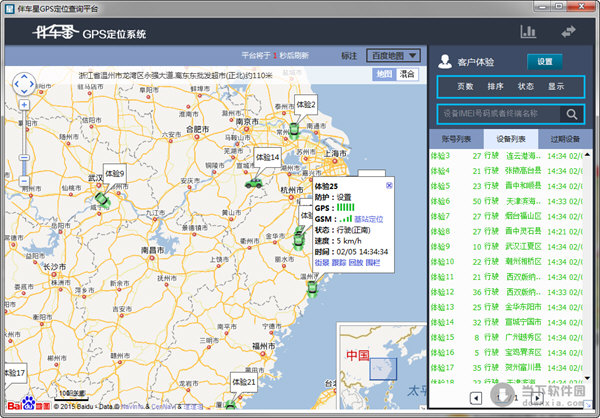Click the 伴车星 app icon in title bar

[10, 8]
